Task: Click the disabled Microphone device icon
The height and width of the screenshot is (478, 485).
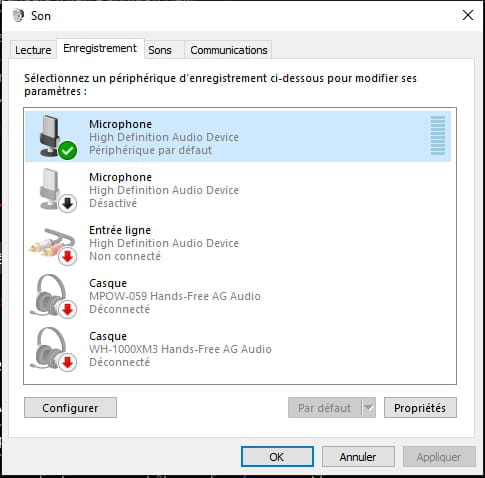Action: click(53, 189)
